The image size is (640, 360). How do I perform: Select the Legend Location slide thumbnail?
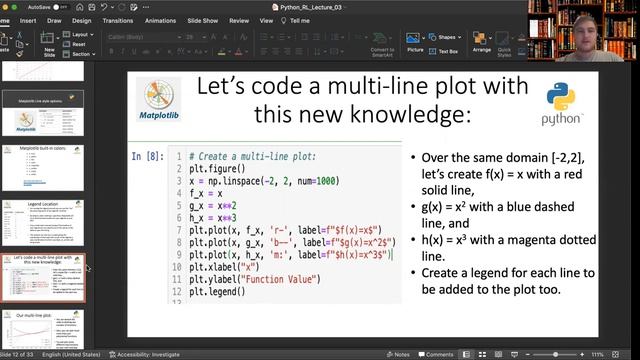(x=43, y=223)
